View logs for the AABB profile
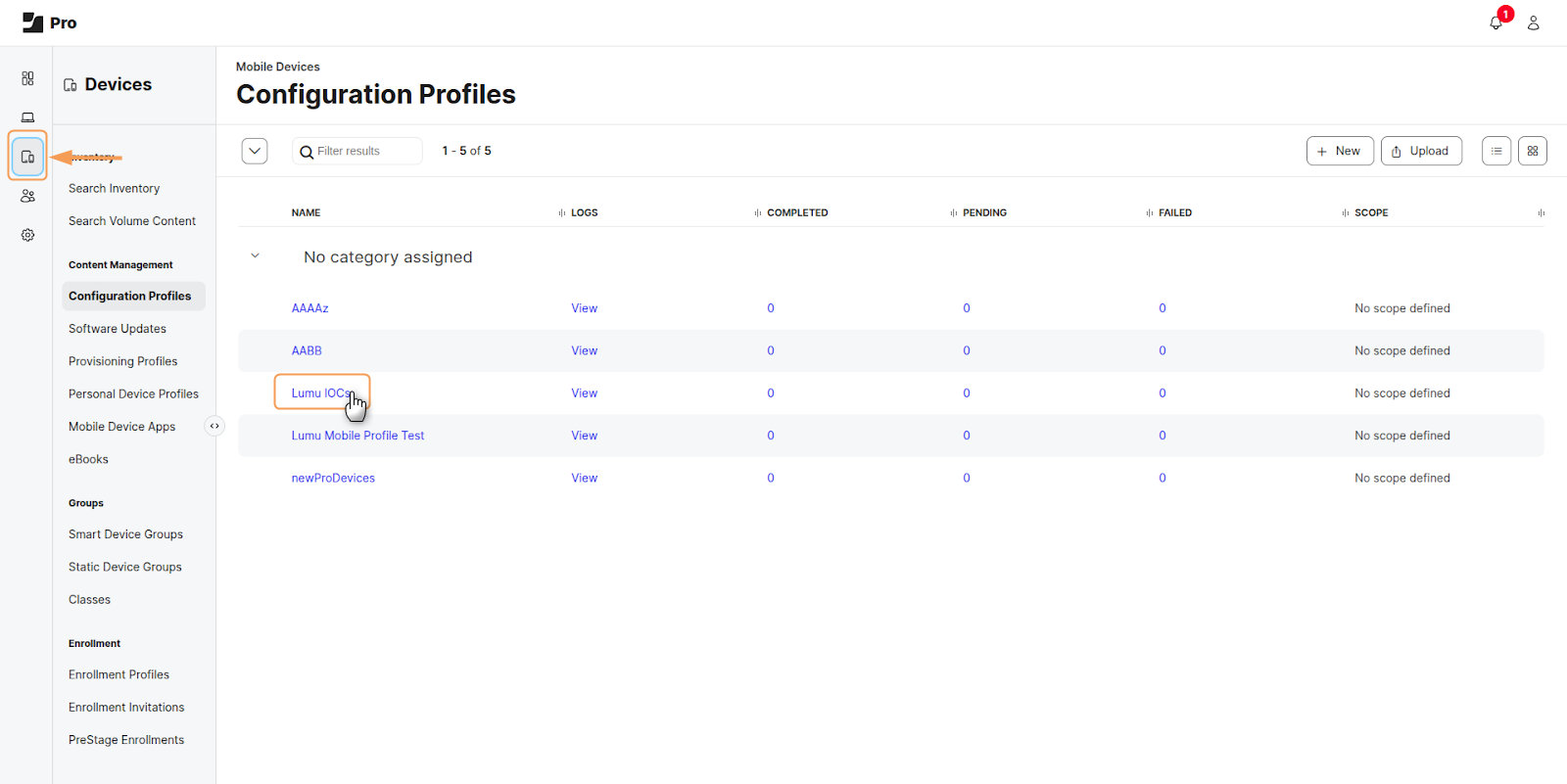This screenshot has width=1567, height=784. 584,350
